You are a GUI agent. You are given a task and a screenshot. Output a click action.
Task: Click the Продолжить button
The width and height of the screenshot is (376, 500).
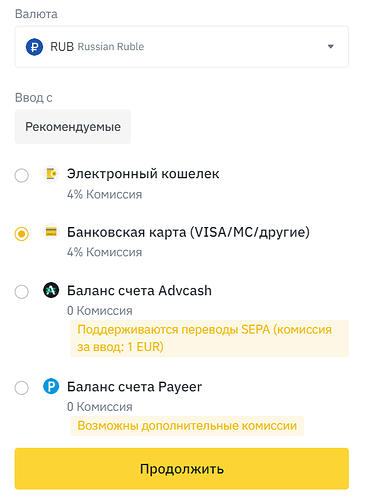tap(182, 469)
